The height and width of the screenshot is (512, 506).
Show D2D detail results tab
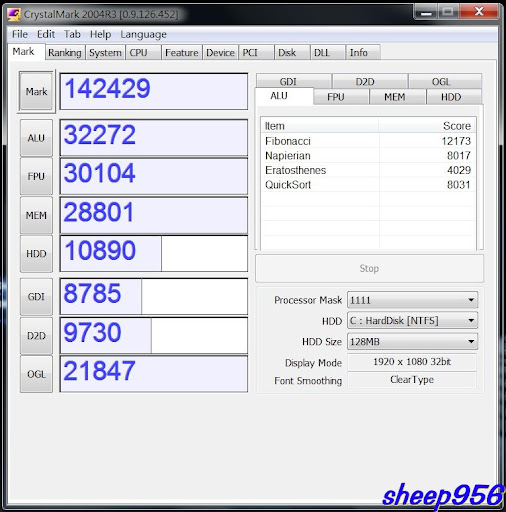click(x=370, y=81)
